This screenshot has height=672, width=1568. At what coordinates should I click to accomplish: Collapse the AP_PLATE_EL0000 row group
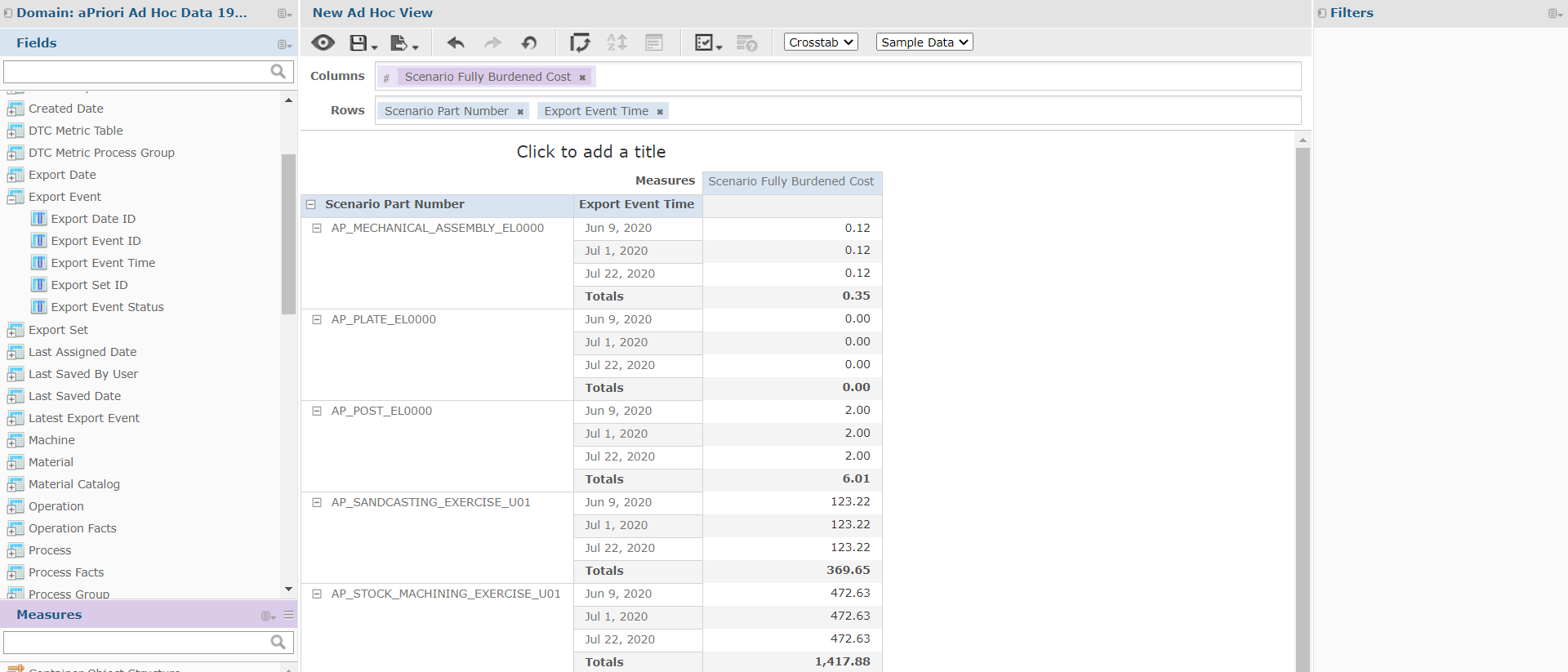pos(317,319)
